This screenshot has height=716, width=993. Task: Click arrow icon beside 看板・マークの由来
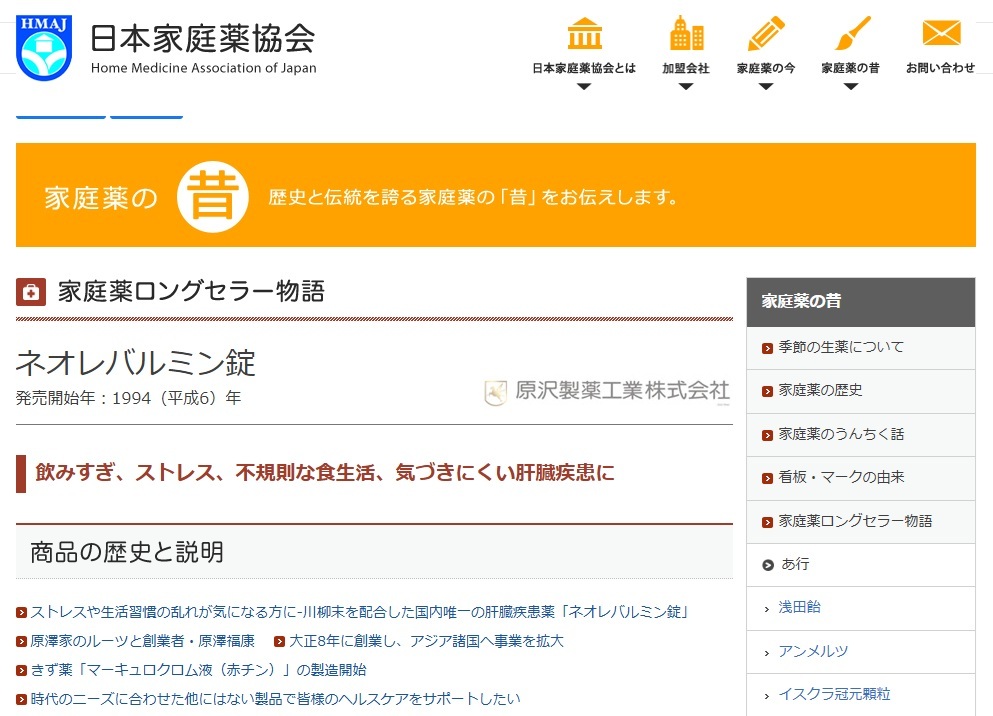click(x=768, y=478)
